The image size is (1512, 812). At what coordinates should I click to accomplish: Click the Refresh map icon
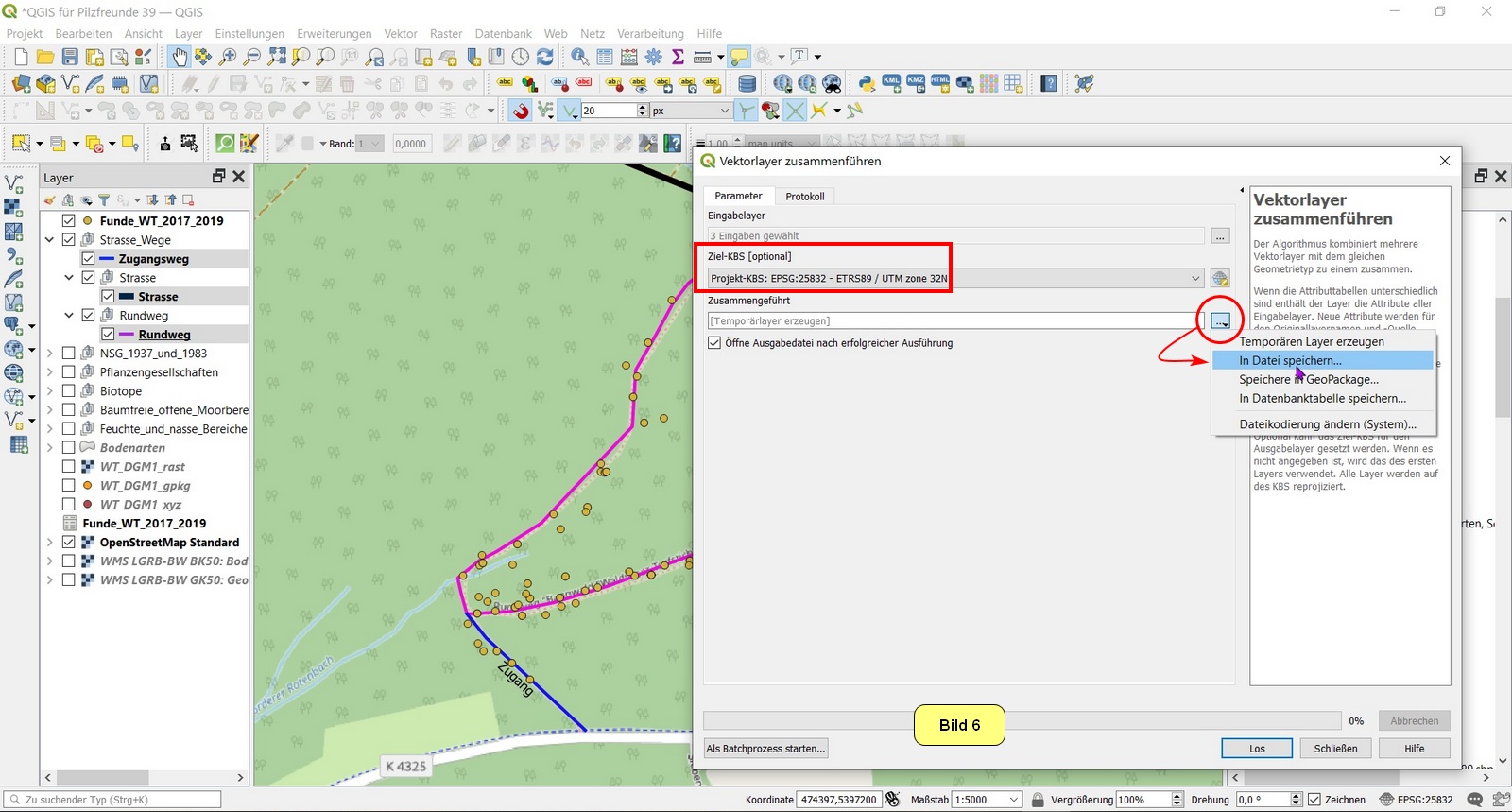(545, 57)
